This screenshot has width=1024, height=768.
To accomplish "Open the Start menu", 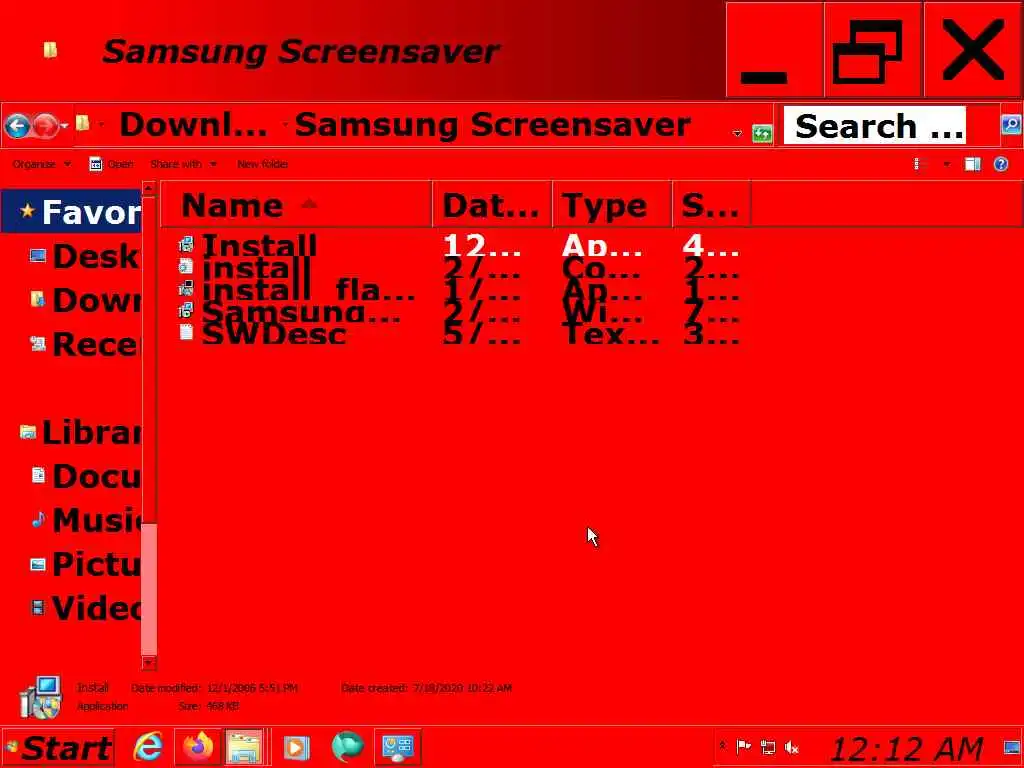I will pos(57,748).
